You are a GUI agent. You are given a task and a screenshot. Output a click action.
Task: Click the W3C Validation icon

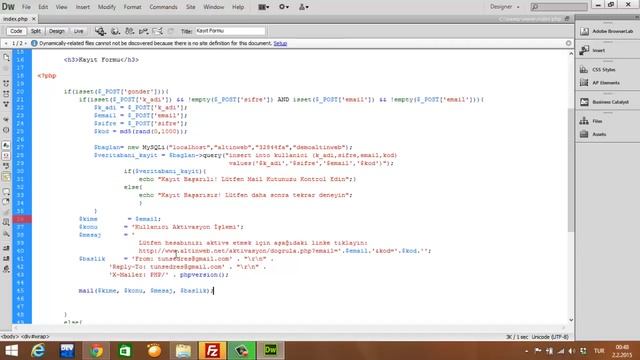[143, 31]
